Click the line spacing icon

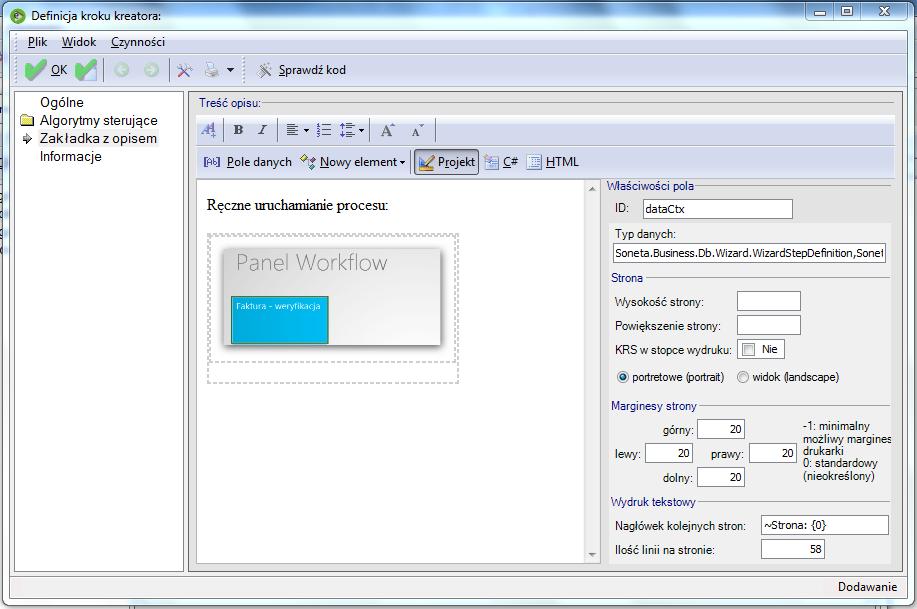point(347,130)
